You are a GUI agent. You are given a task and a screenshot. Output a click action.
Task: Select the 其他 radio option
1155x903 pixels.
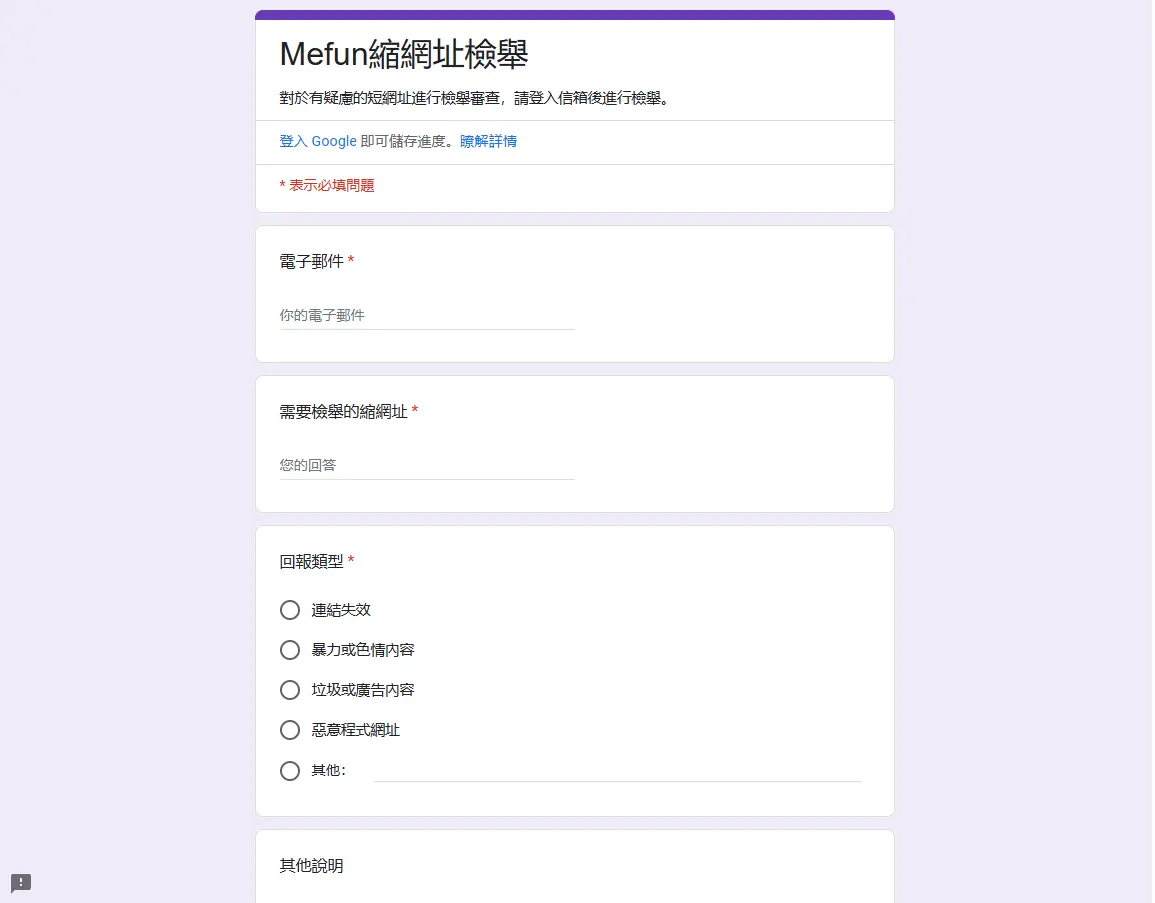[289, 770]
